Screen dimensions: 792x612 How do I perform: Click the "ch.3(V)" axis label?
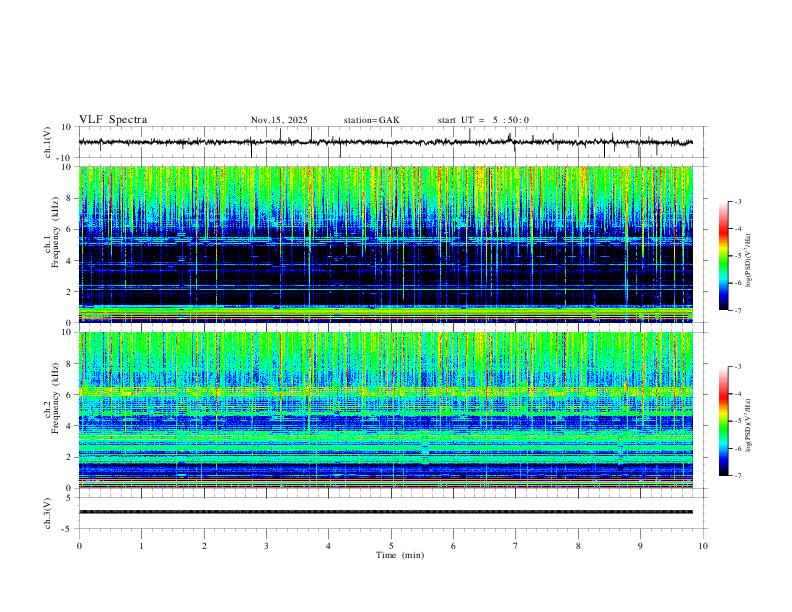pyautogui.click(x=48, y=514)
